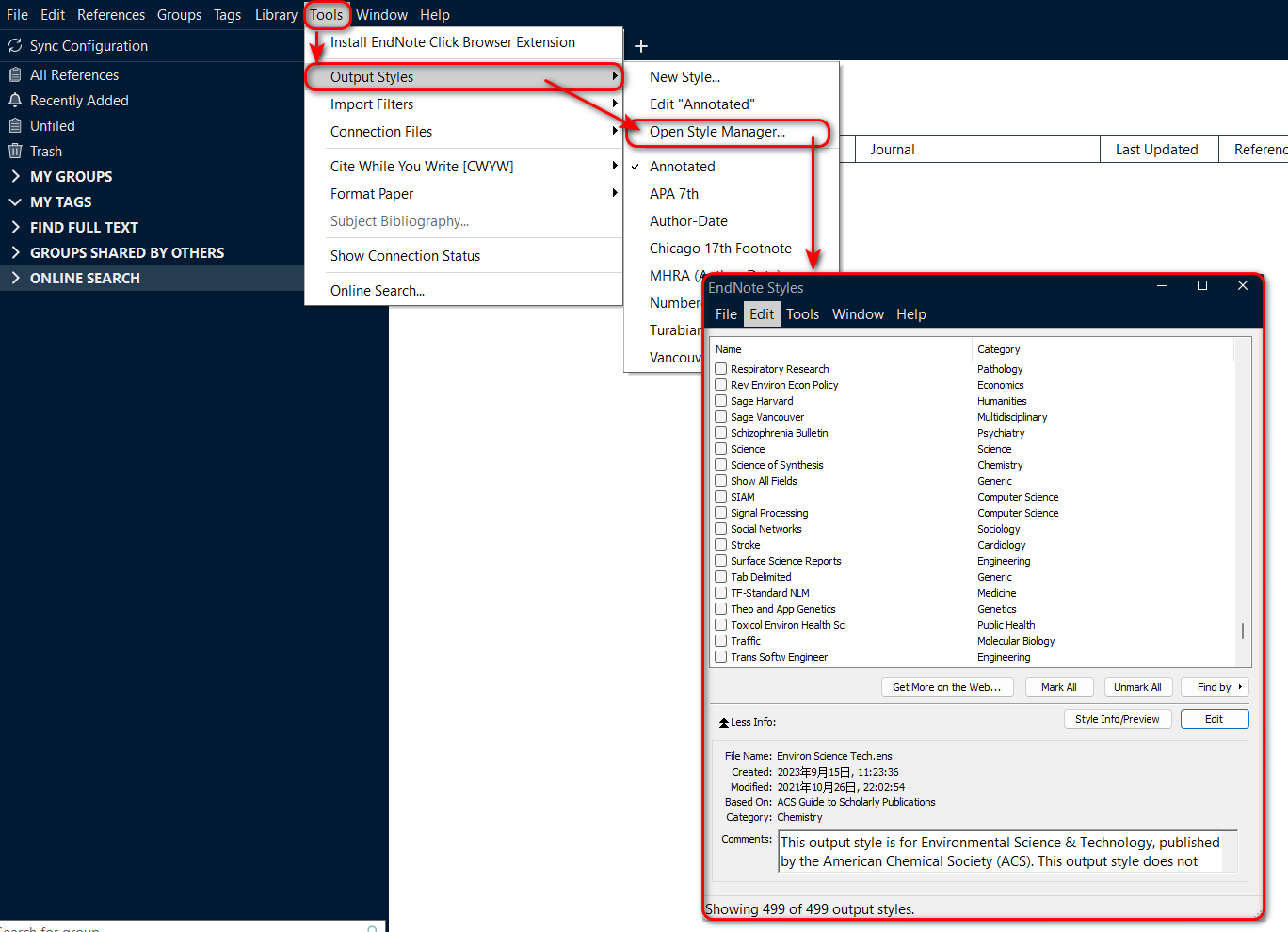Screen dimensions: 1288x932
Task: Choose Edit "Annotated" menu item
Action: [x=702, y=104]
